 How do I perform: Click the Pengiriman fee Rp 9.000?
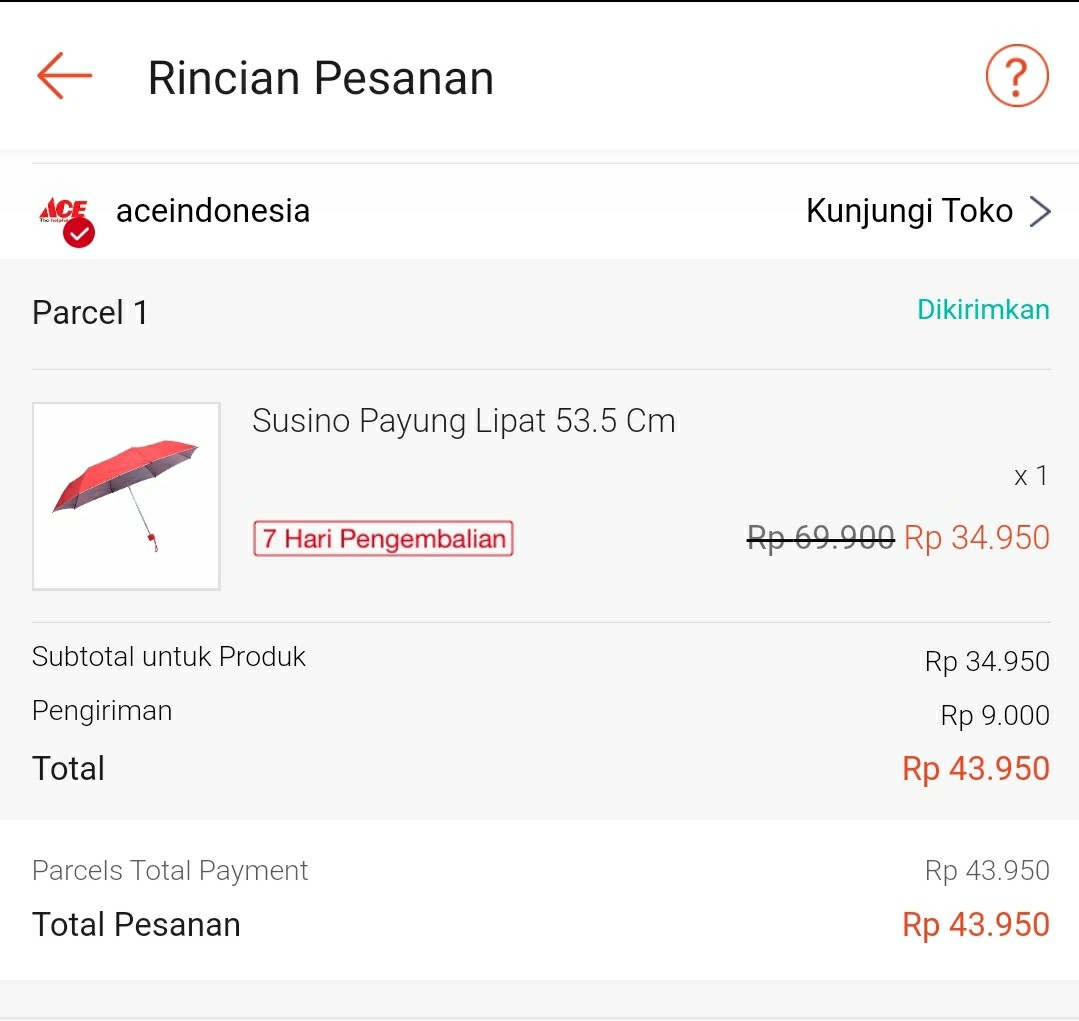tap(995, 716)
